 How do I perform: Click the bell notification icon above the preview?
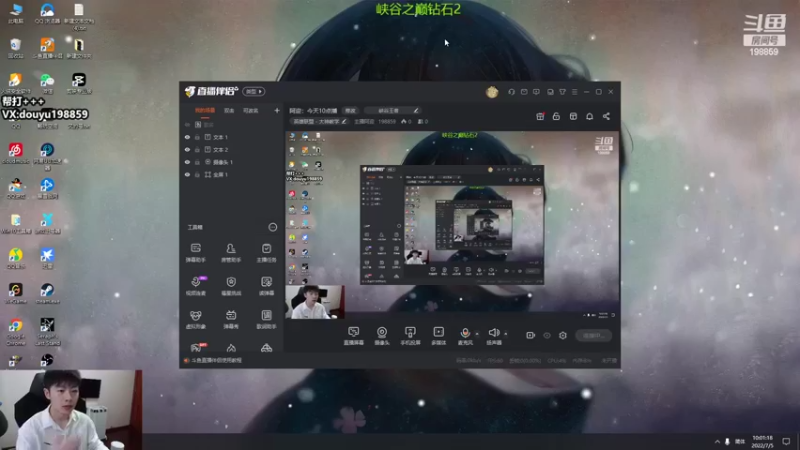(589, 116)
